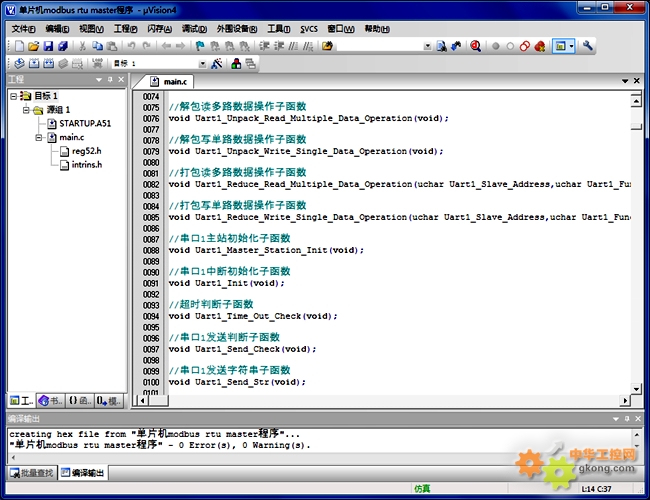The height and width of the screenshot is (500, 650).
Task: Switch to the templates (模..) panel tab
Action: (x=109, y=400)
